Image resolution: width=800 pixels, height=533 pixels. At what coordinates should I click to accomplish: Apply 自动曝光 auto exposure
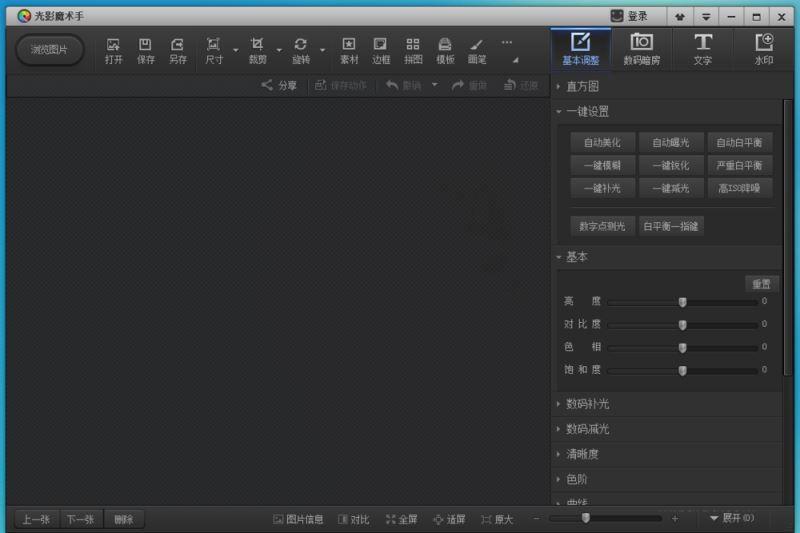tap(671, 142)
